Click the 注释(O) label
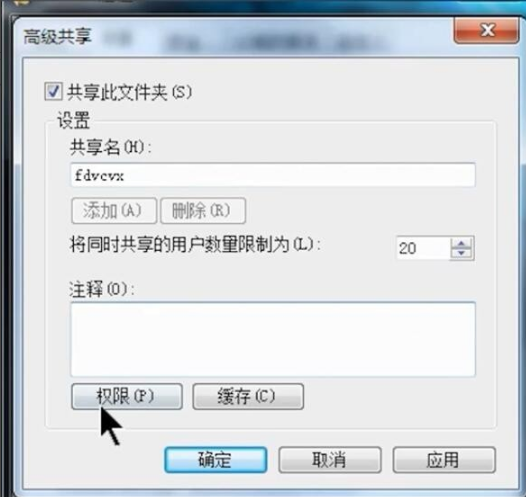Image resolution: width=526 pixels, height=497 pixels. pyautogui.click(x=101, y=289)
